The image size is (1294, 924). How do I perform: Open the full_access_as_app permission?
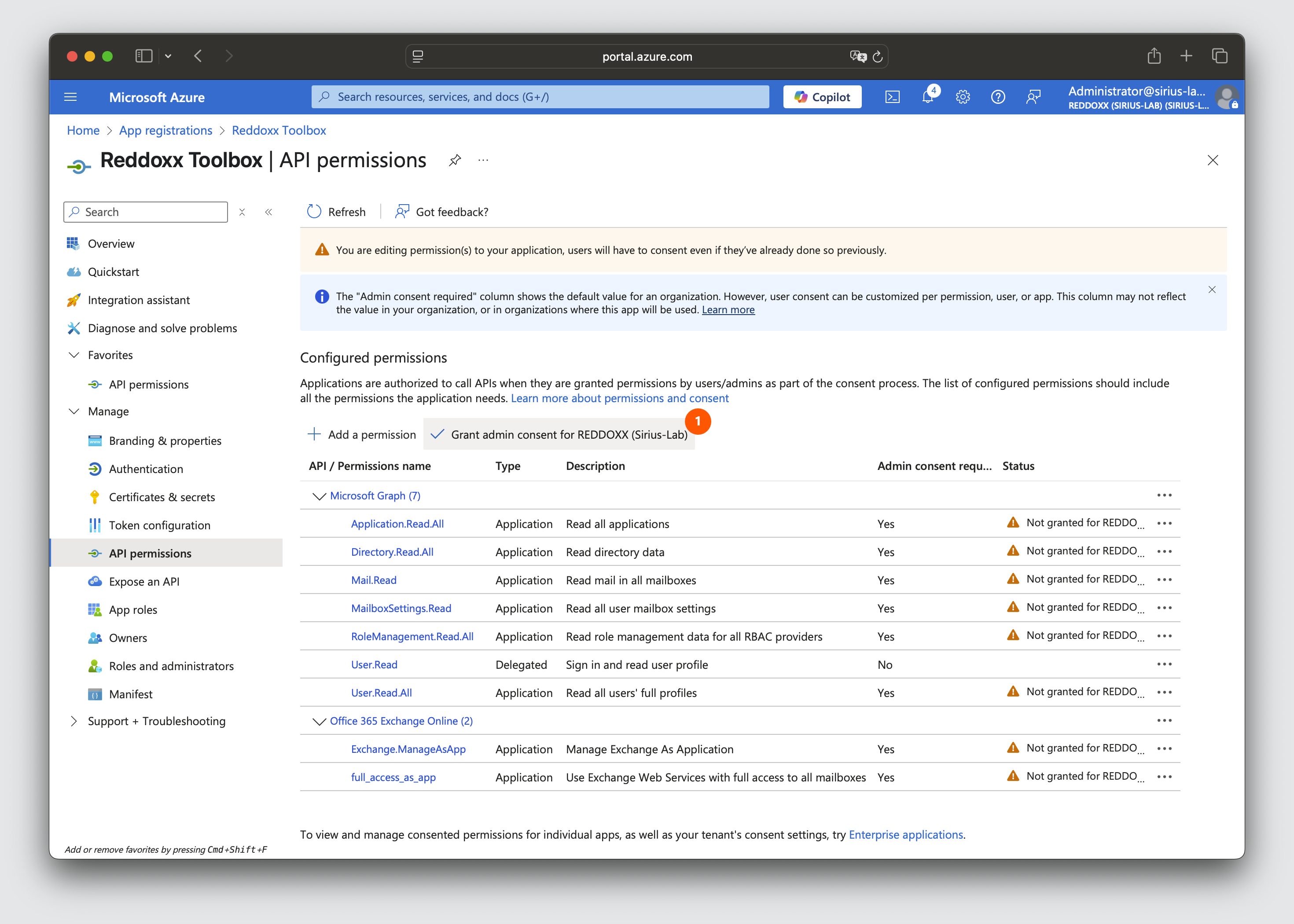(x=393, y=777)
